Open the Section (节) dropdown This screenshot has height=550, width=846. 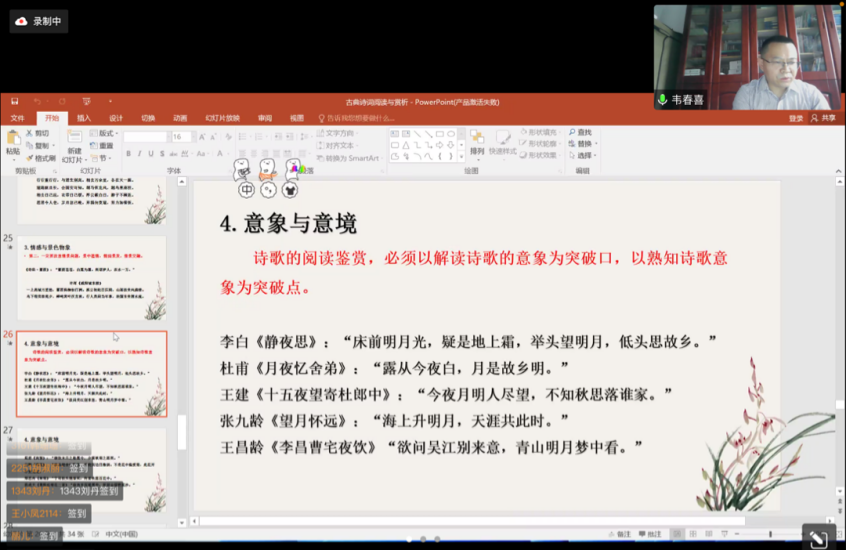point(101,158)
